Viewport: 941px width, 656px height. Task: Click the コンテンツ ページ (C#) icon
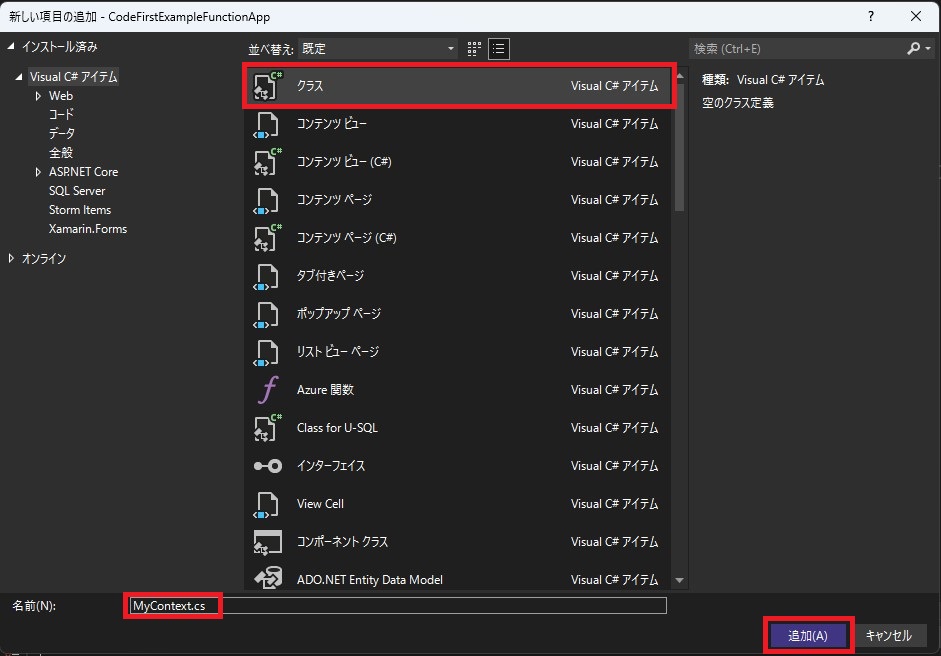[x=267, y=238]
